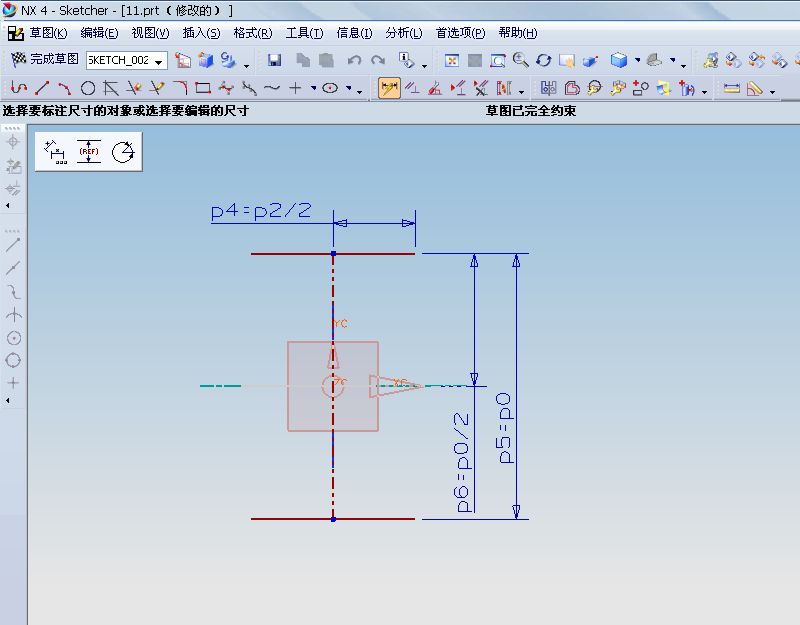This screenshot has width=800, height=625.
Task: Click the Sketch Dimensions dialog option icon
Action: pos(56,152)
